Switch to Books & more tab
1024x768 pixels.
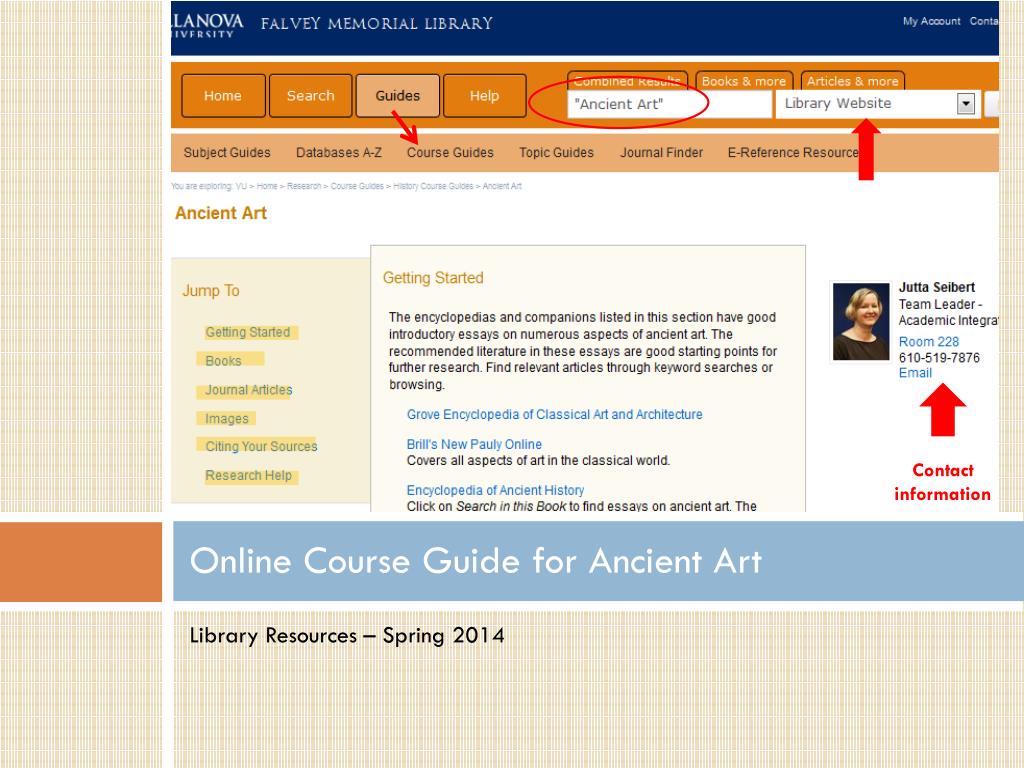point(744,81)
